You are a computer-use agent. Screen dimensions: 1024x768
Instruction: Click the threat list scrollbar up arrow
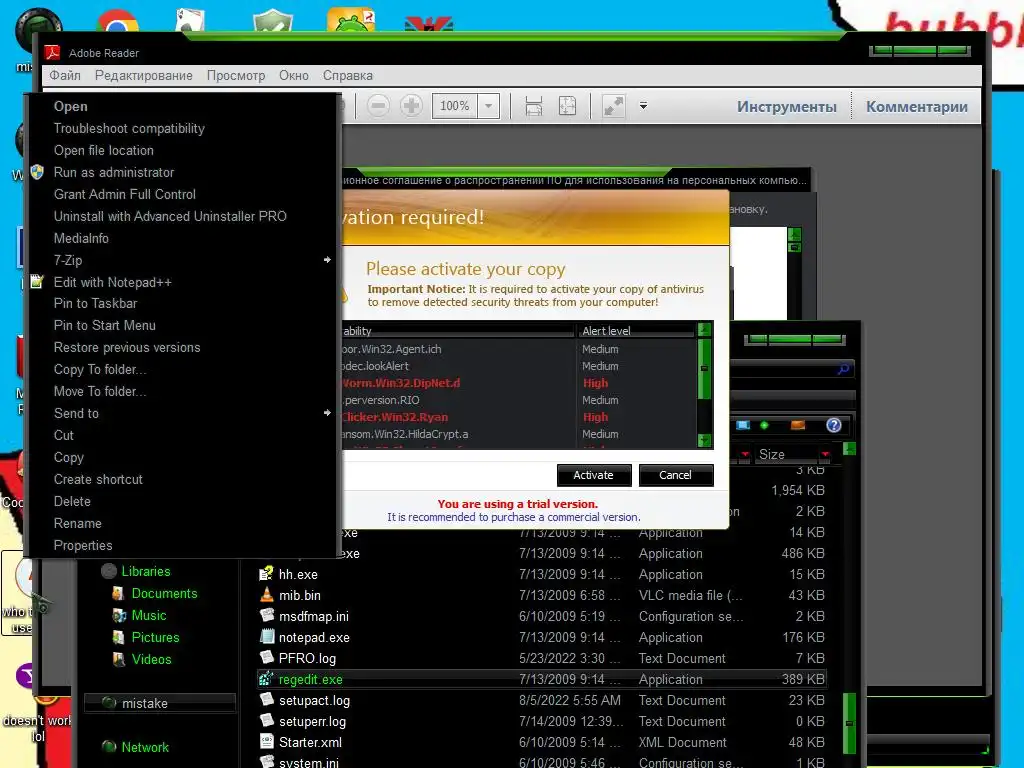tap(704, 329)
